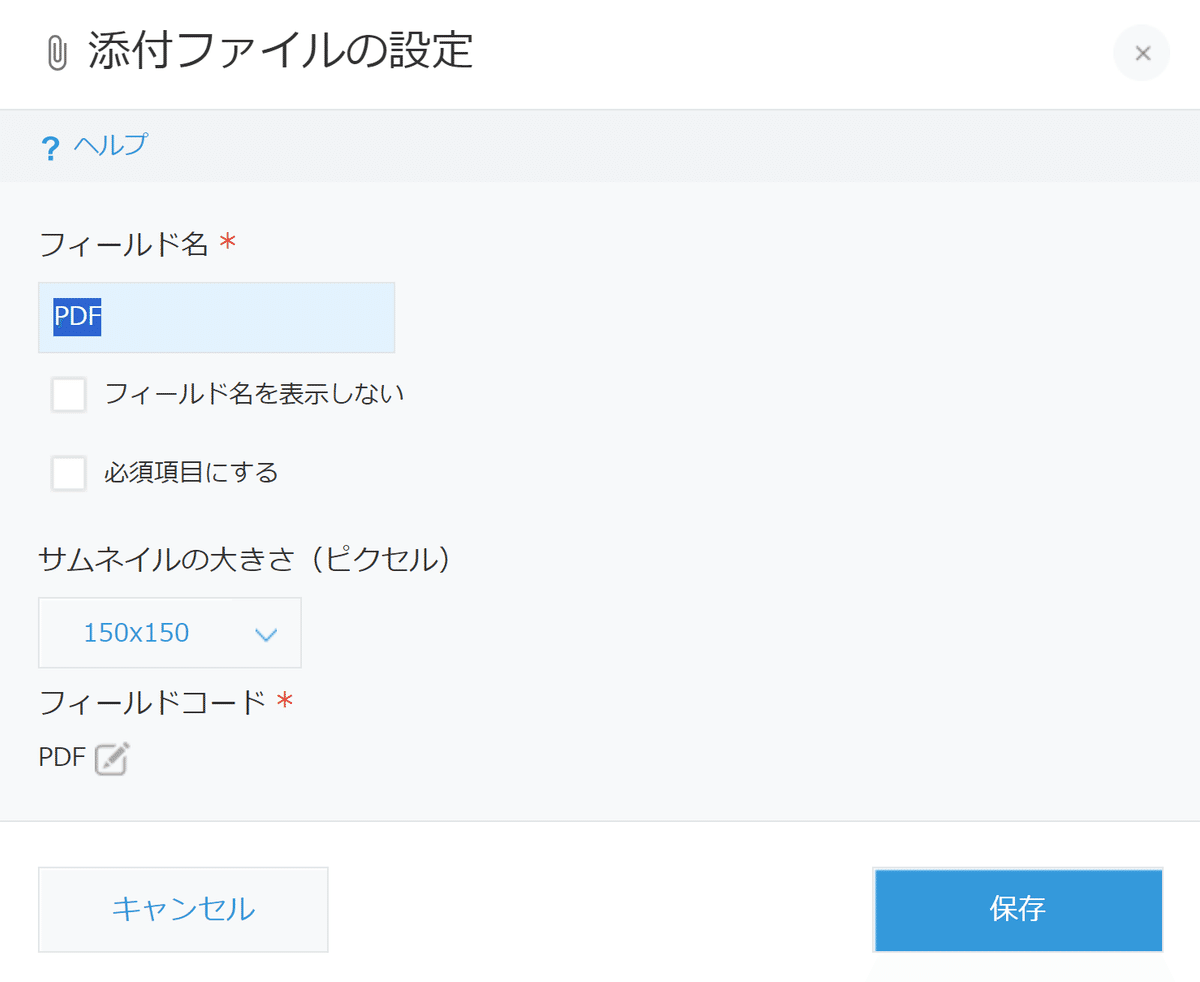Expand the thumbnail size chevron arrow

(x=265, y=634)
